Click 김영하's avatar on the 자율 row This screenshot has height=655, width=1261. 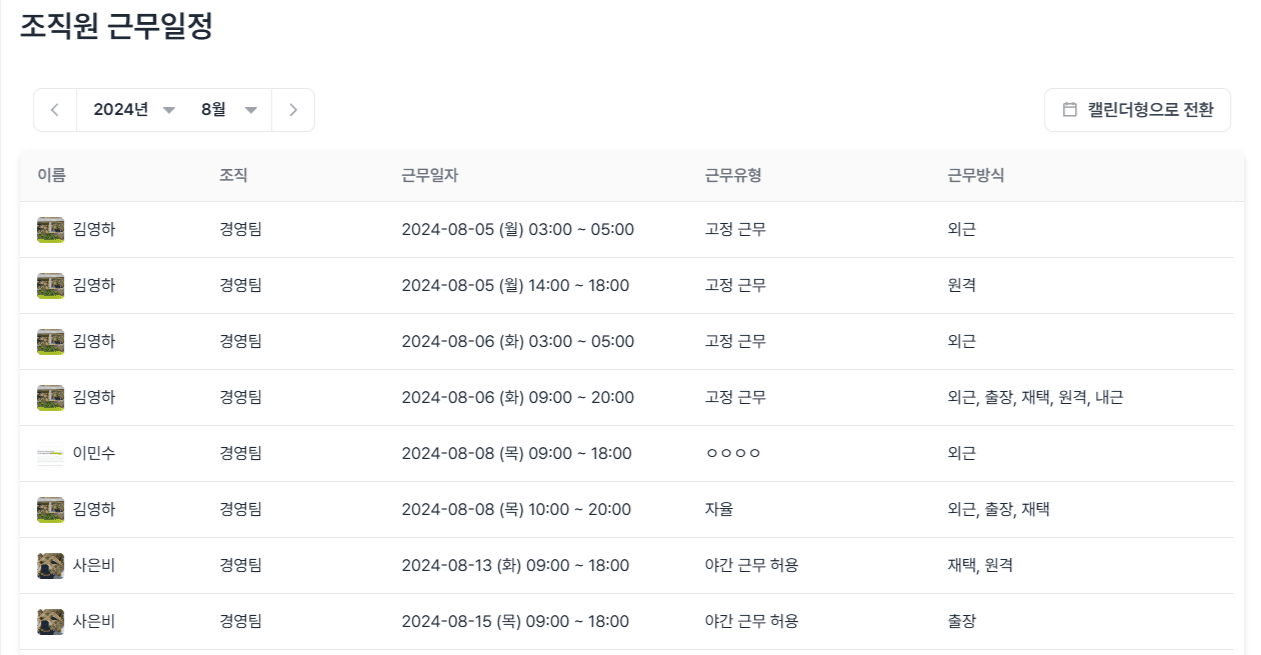click(x=49, y=509)
